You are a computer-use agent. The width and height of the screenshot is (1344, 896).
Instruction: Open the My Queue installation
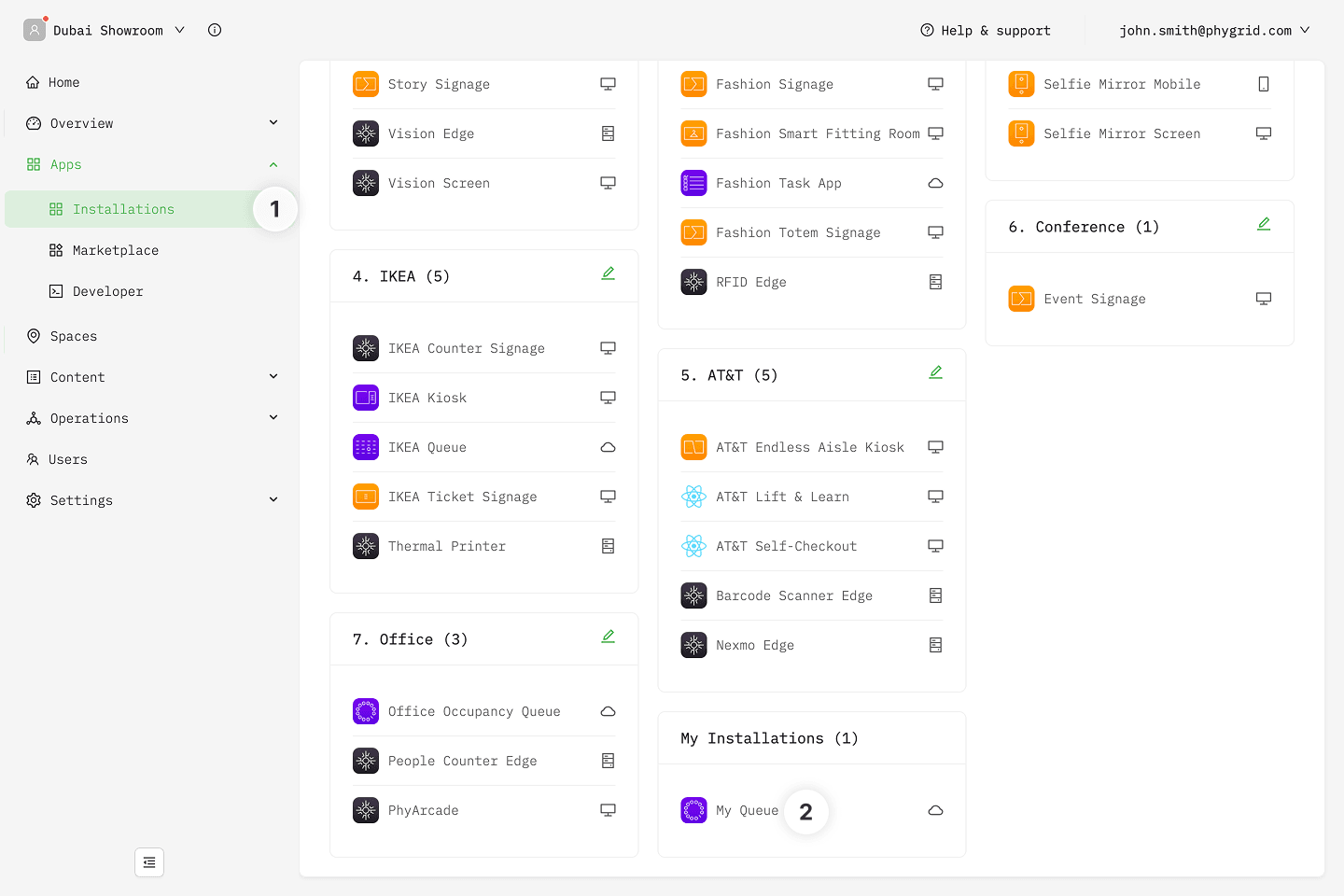tap(747, 810)
